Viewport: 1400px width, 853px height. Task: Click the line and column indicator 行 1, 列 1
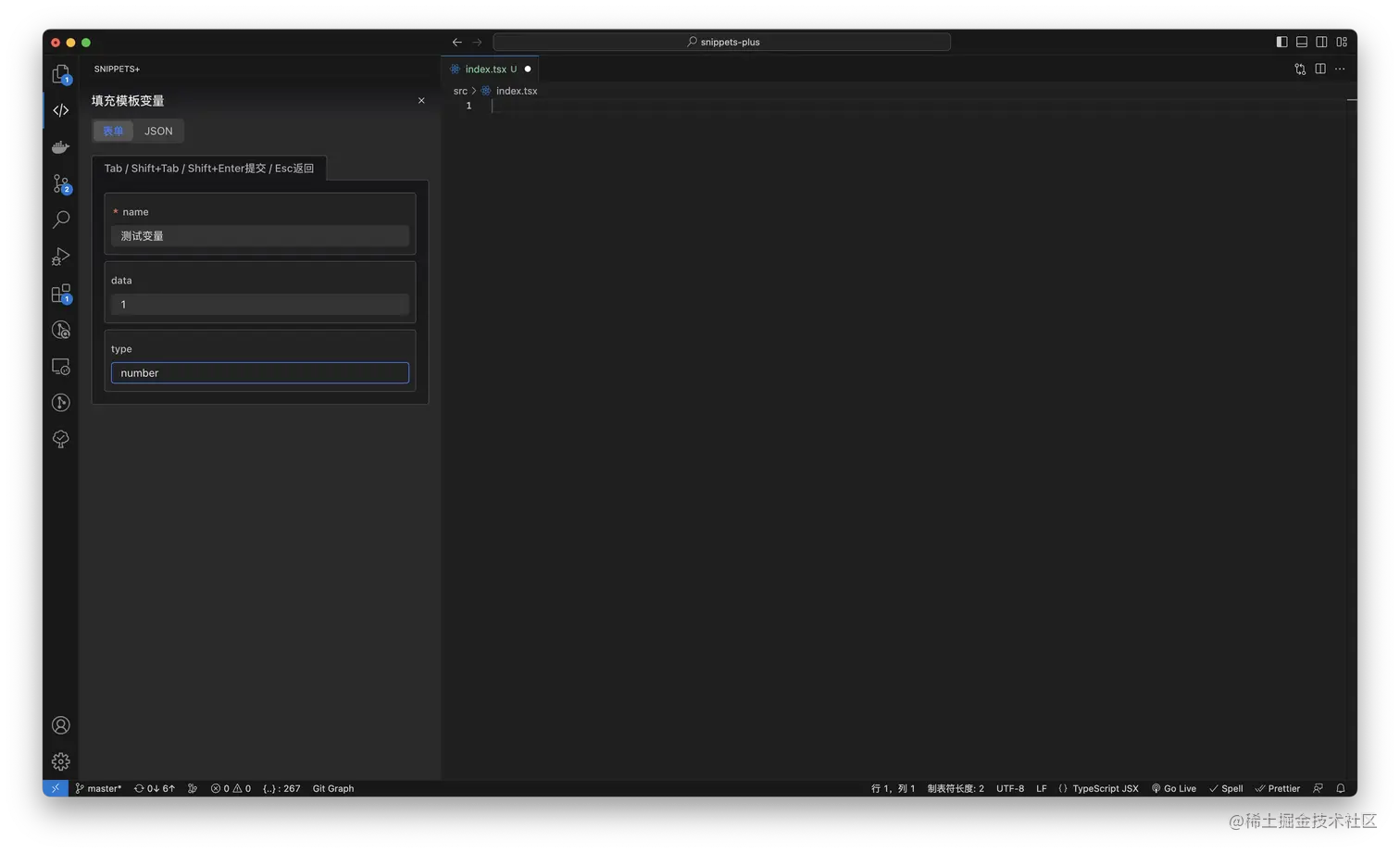coord(893,788)
